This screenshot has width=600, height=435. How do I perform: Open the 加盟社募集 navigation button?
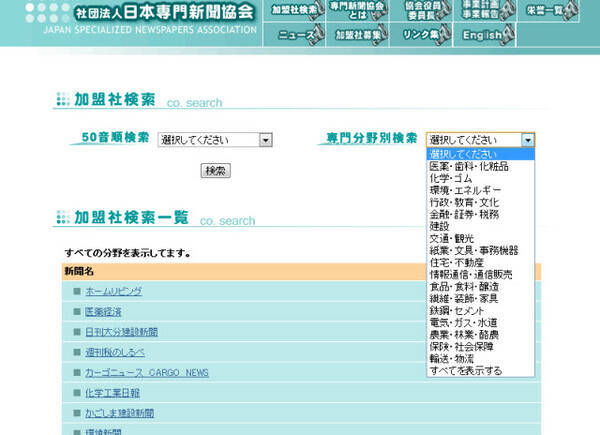[x=358, y=35]
